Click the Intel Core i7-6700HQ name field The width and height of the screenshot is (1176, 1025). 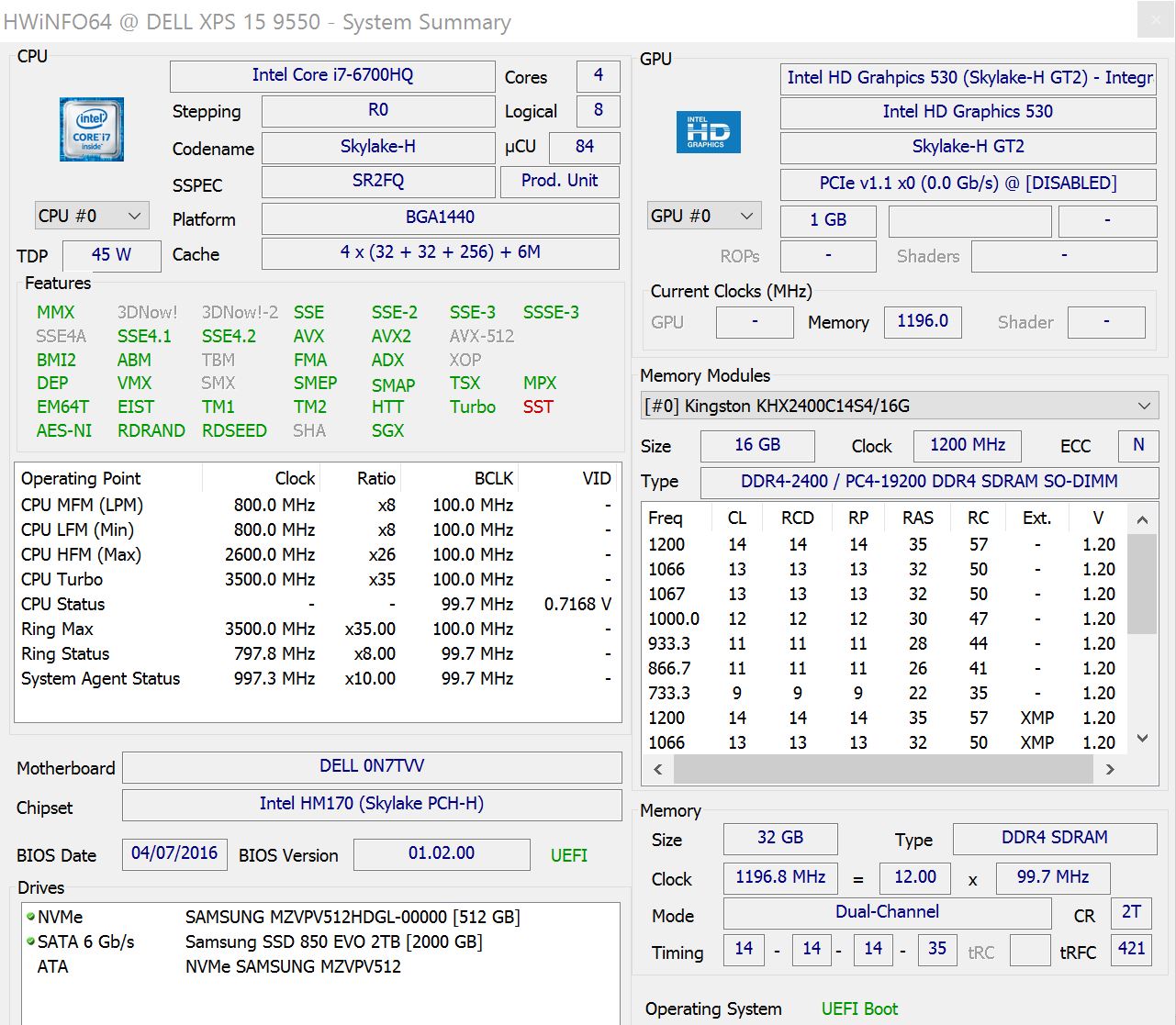pyautogui.click(x=332, y=76)
